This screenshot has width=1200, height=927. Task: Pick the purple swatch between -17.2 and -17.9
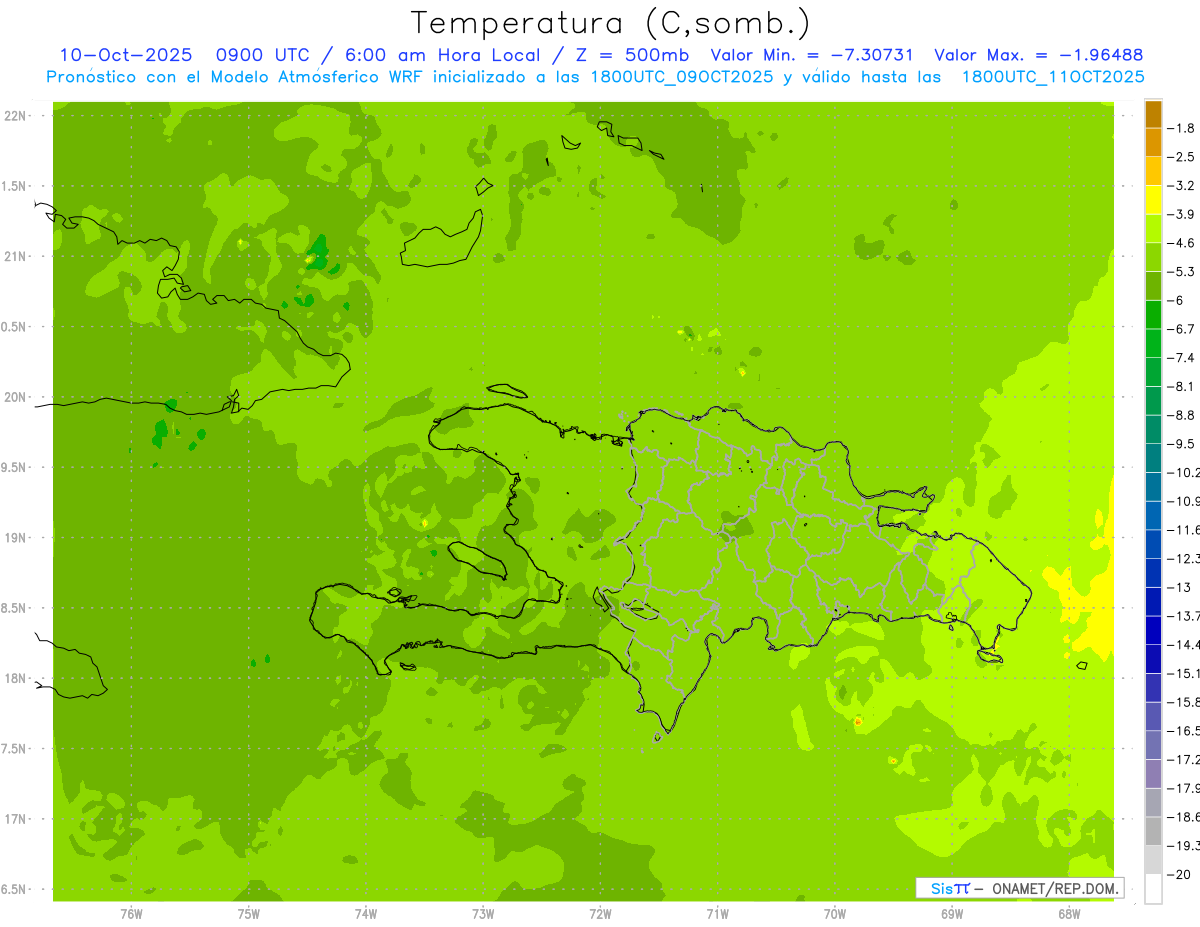point(1153,774)
